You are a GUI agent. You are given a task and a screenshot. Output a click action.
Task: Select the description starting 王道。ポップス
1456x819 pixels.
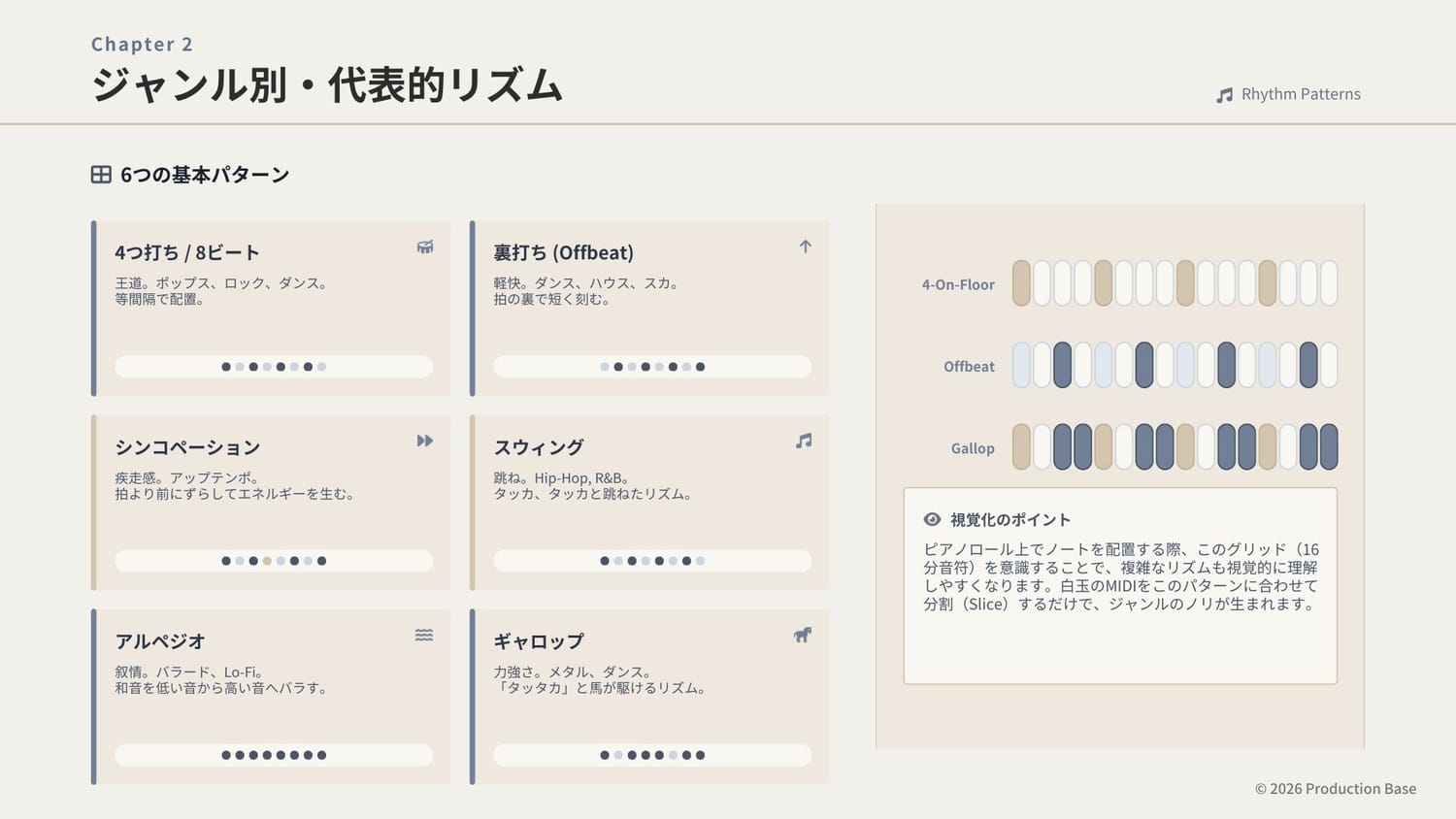point(221,291)
